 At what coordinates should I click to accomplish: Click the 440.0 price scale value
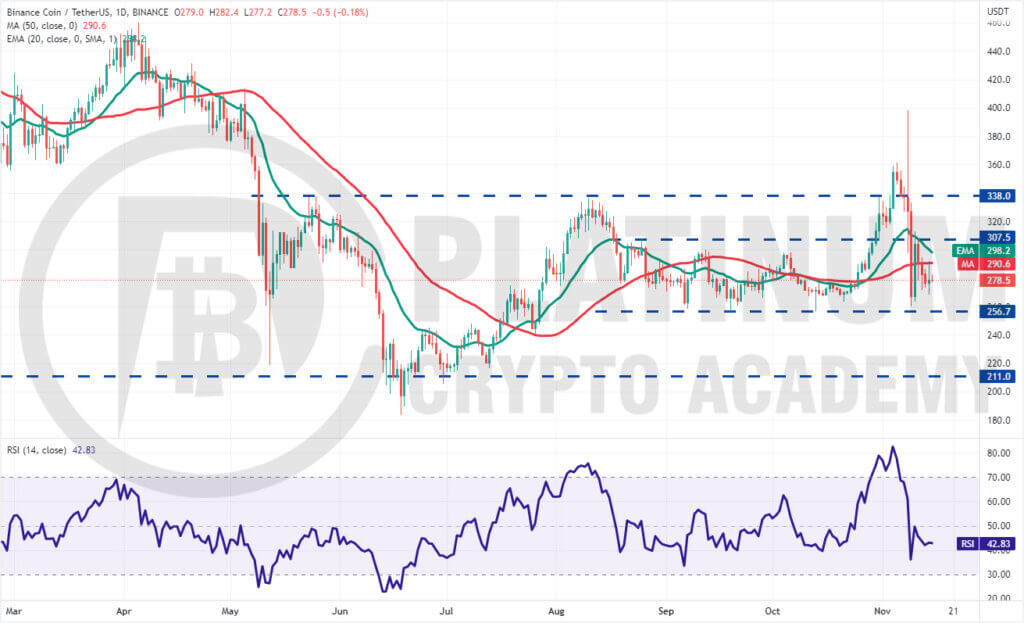[x=999, y=52]
